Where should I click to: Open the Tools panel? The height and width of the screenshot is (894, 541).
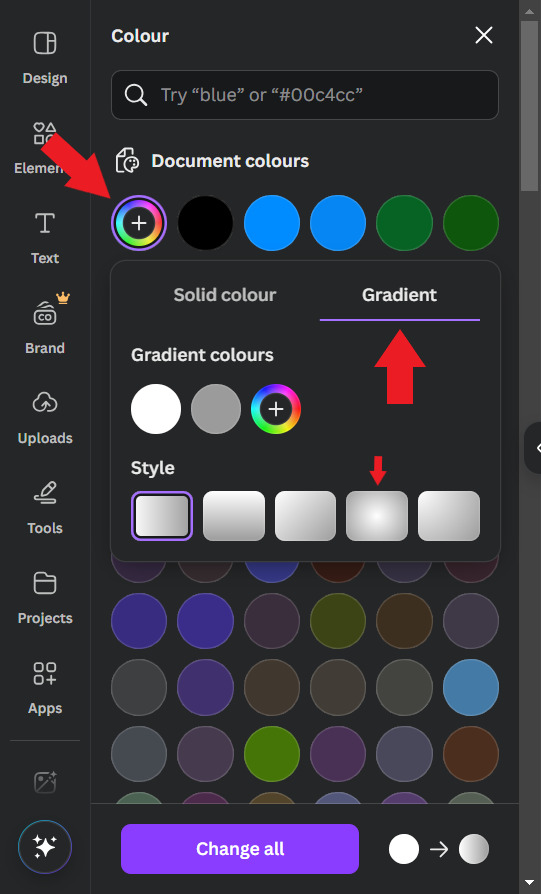(45, 508)
